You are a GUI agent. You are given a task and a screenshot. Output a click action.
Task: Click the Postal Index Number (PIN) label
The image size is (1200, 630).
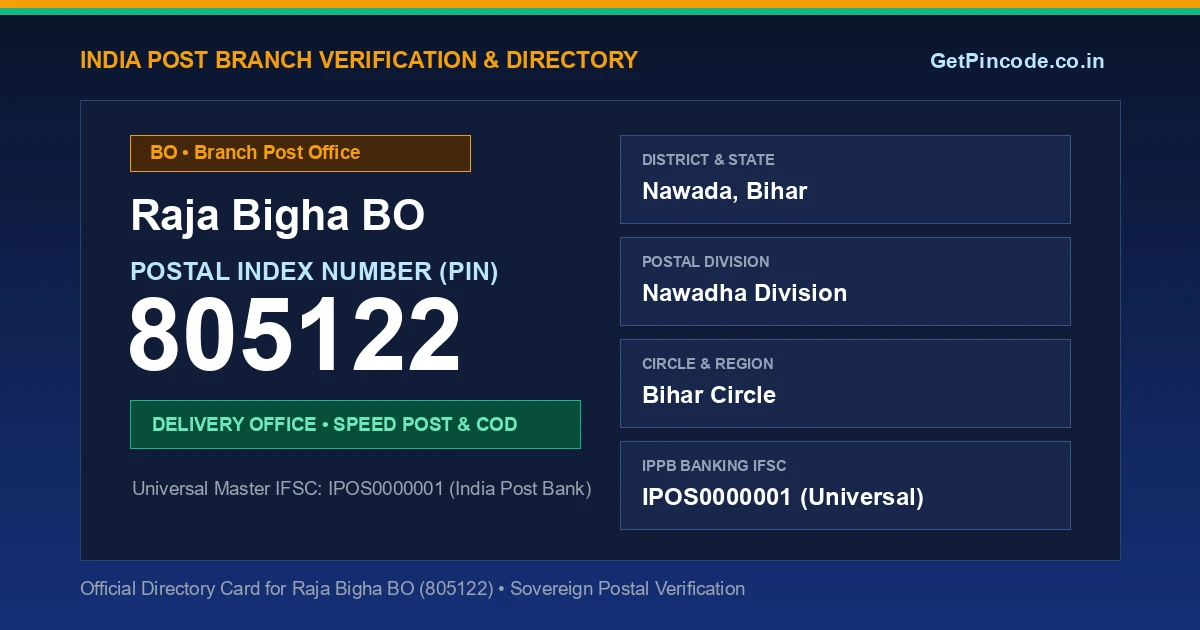coord(314,271)
